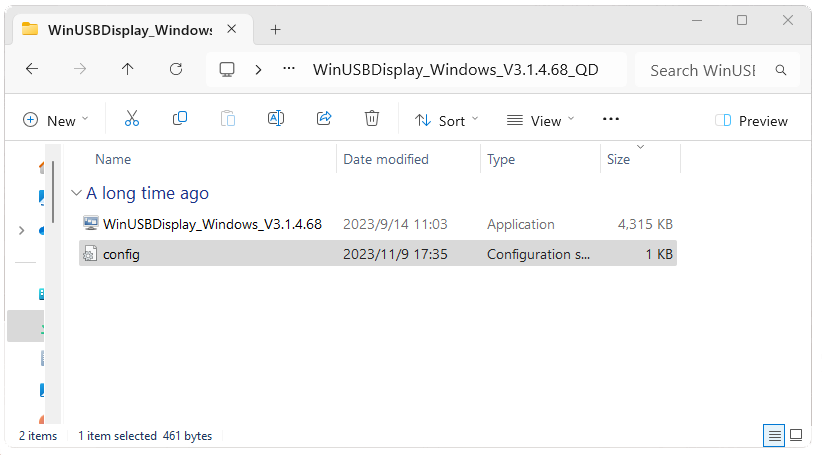Open the New item dropdown
Image resolution: width=822 pixels, height=455 pixels.
point(56,121)
